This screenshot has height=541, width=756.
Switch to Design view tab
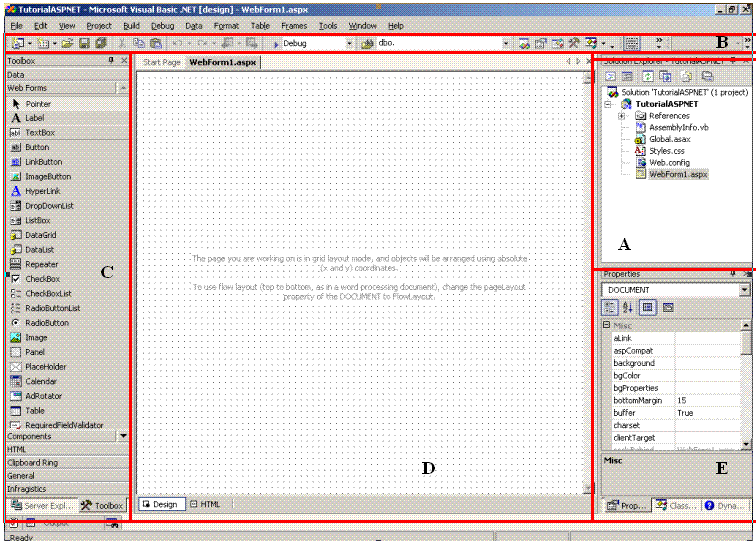pyautogui.click(x=161, y=504)
